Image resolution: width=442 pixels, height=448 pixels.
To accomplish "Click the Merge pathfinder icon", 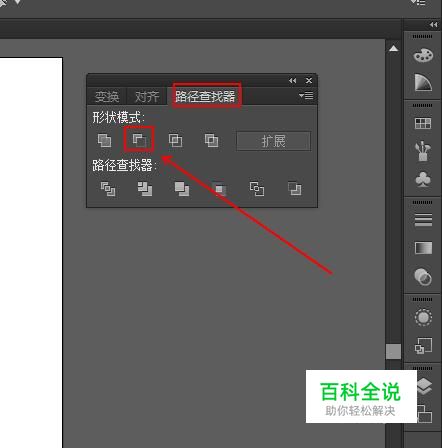I will [x=182, y=189].
